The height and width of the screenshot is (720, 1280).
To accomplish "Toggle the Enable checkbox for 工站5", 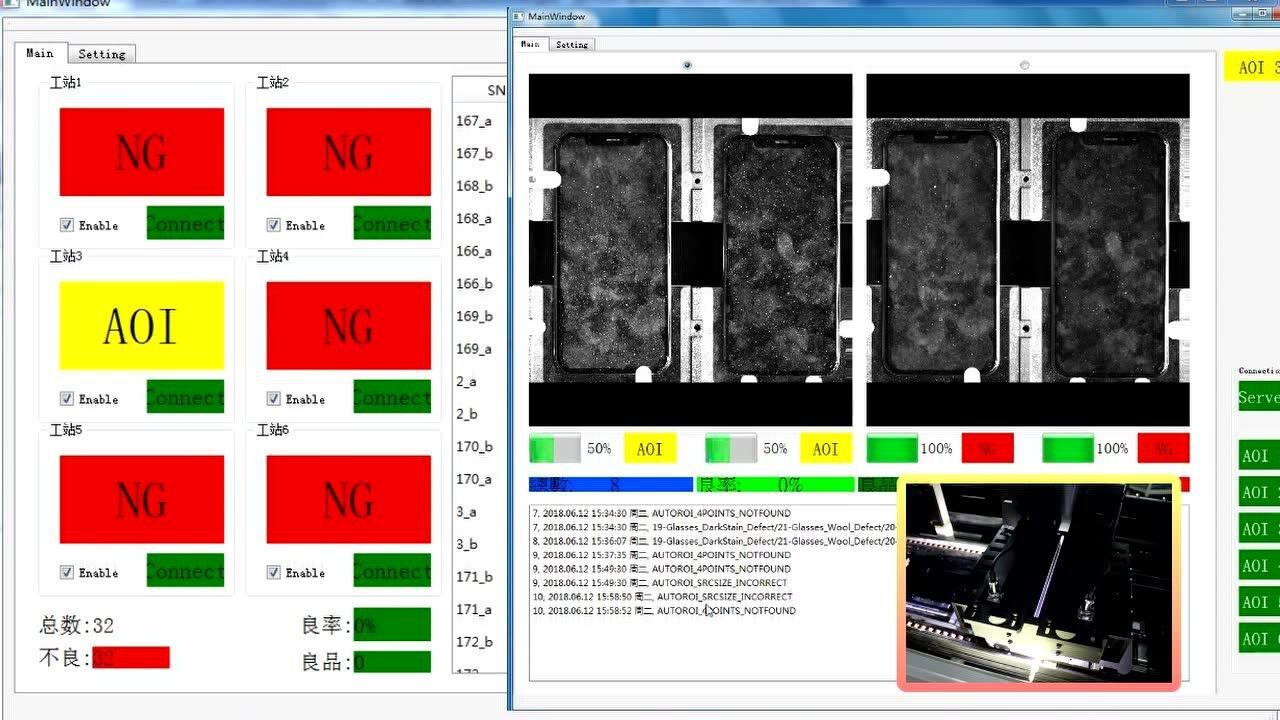I will tap(67, 573).
